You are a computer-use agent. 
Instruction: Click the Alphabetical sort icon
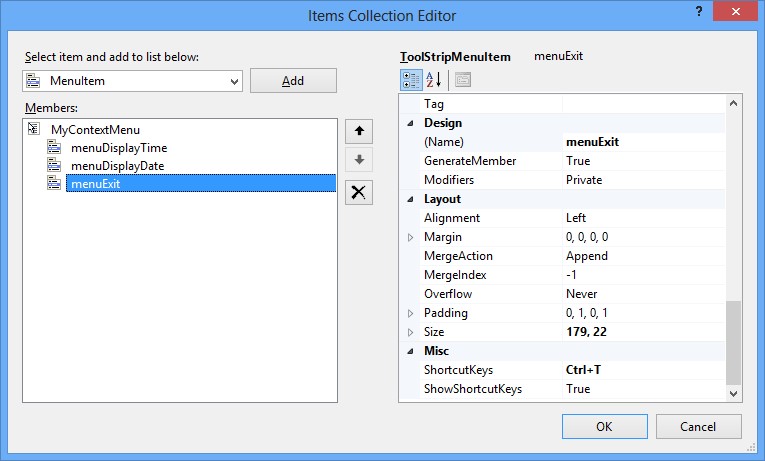[435, 80]
